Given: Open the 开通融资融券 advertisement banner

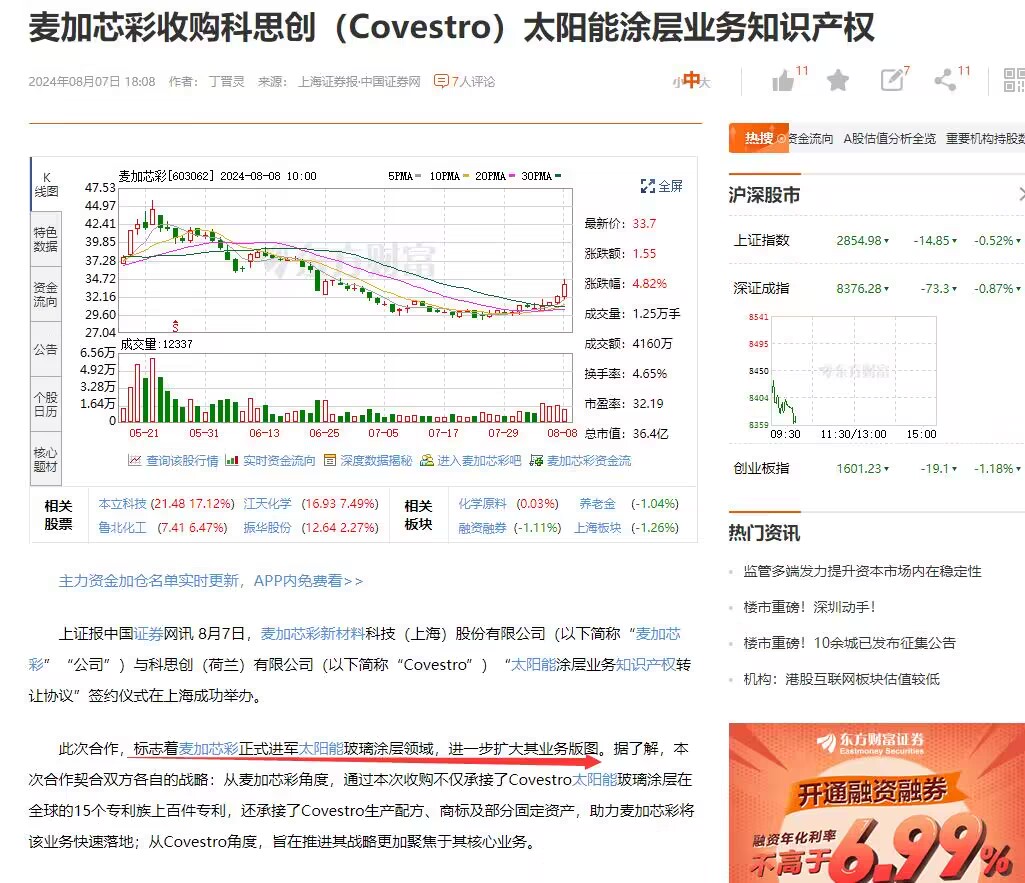Looking at the screenshot, I should pyautogui.click(x=877, y=803).
